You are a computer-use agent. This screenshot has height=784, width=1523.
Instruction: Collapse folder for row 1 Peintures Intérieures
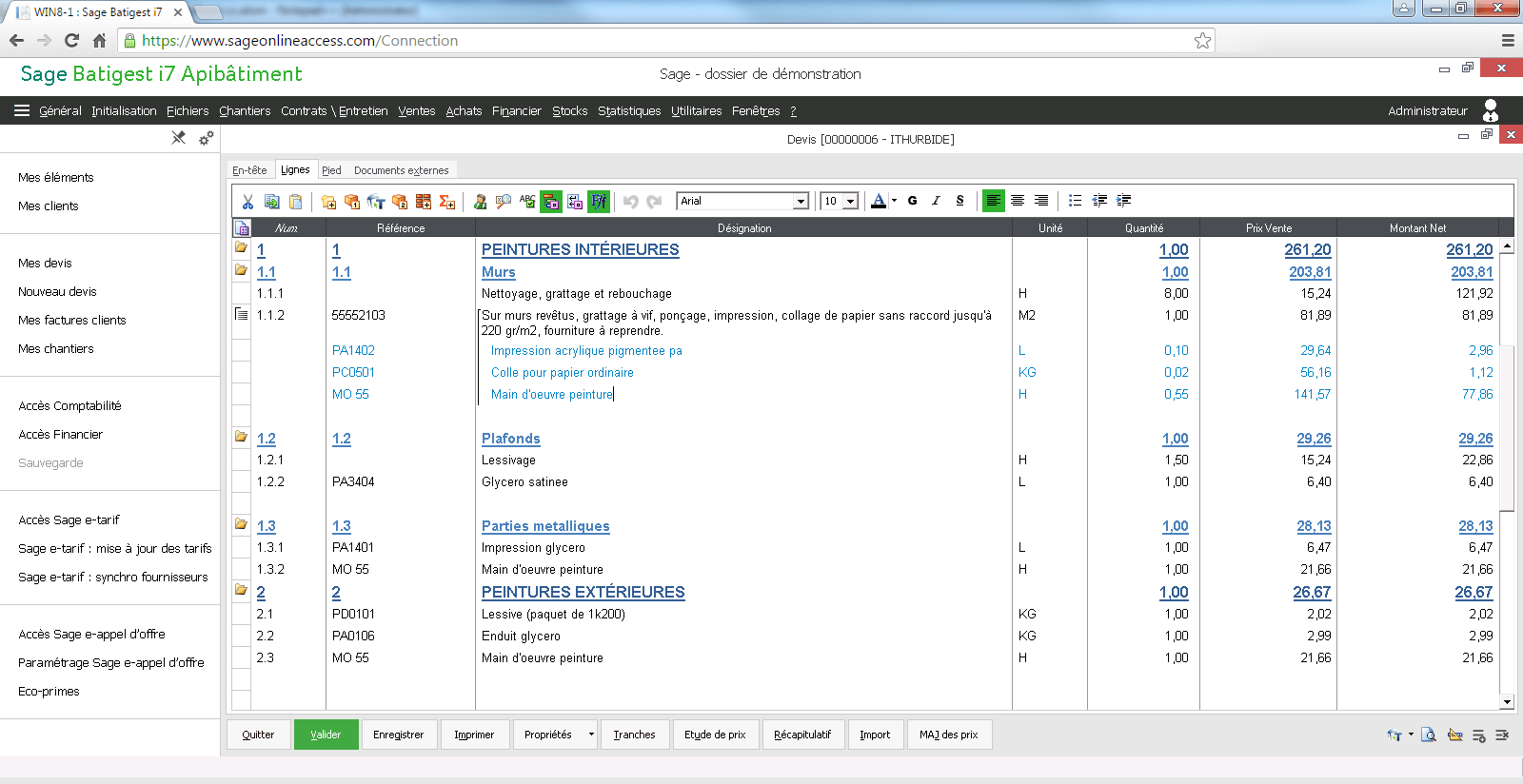[242, 247]
